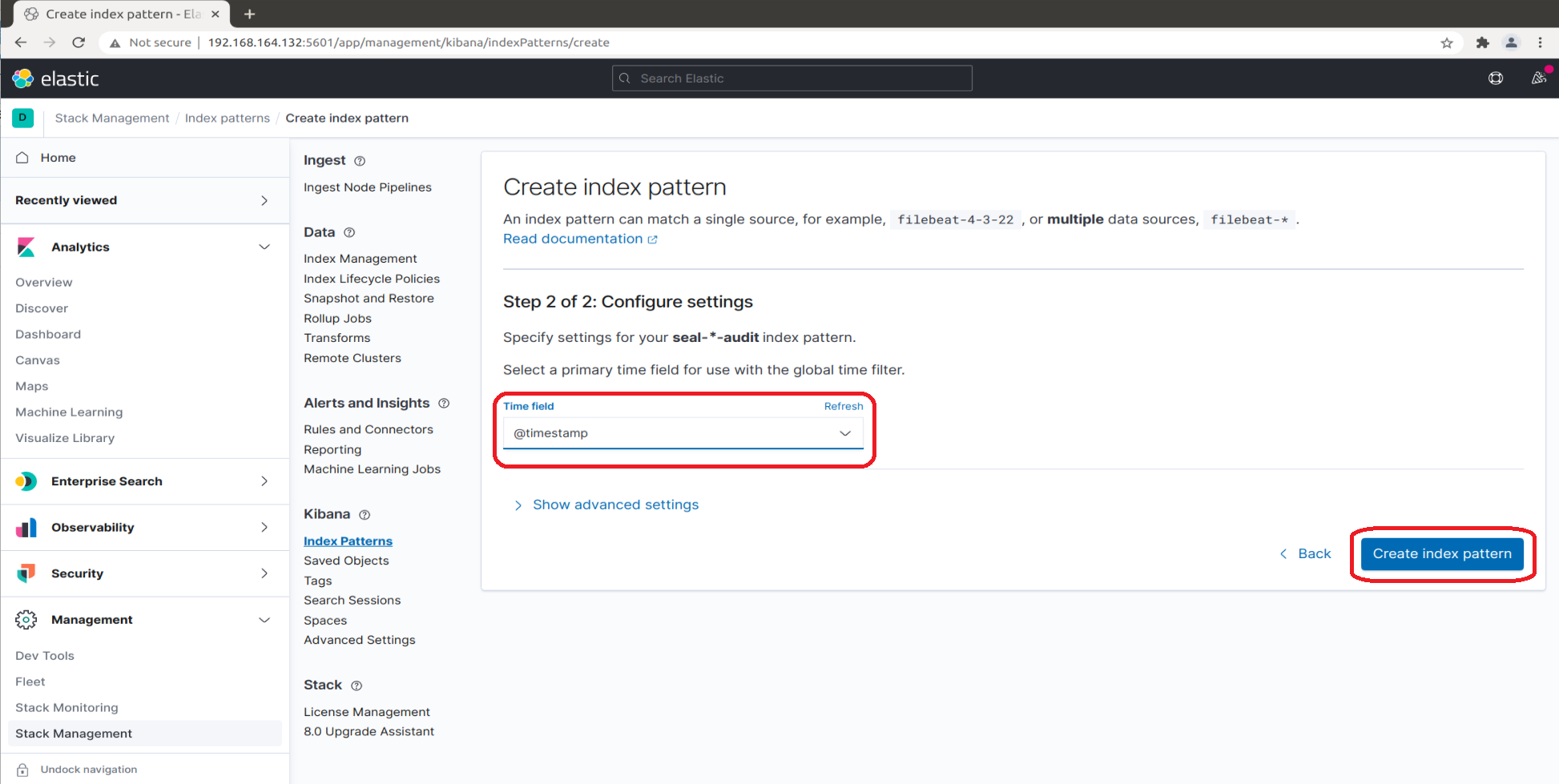Click the Undock navigation lock icon
This screenshot has width=1559, height=784.
[23, 770]
